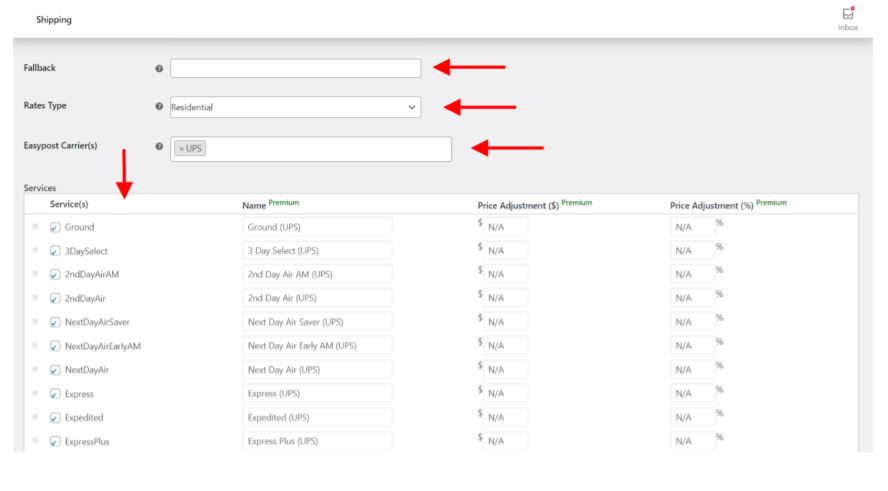Click the drag handle for 3DaySelect row
The width and height of the screenshot is (888, 491).
tap(35, 250)
